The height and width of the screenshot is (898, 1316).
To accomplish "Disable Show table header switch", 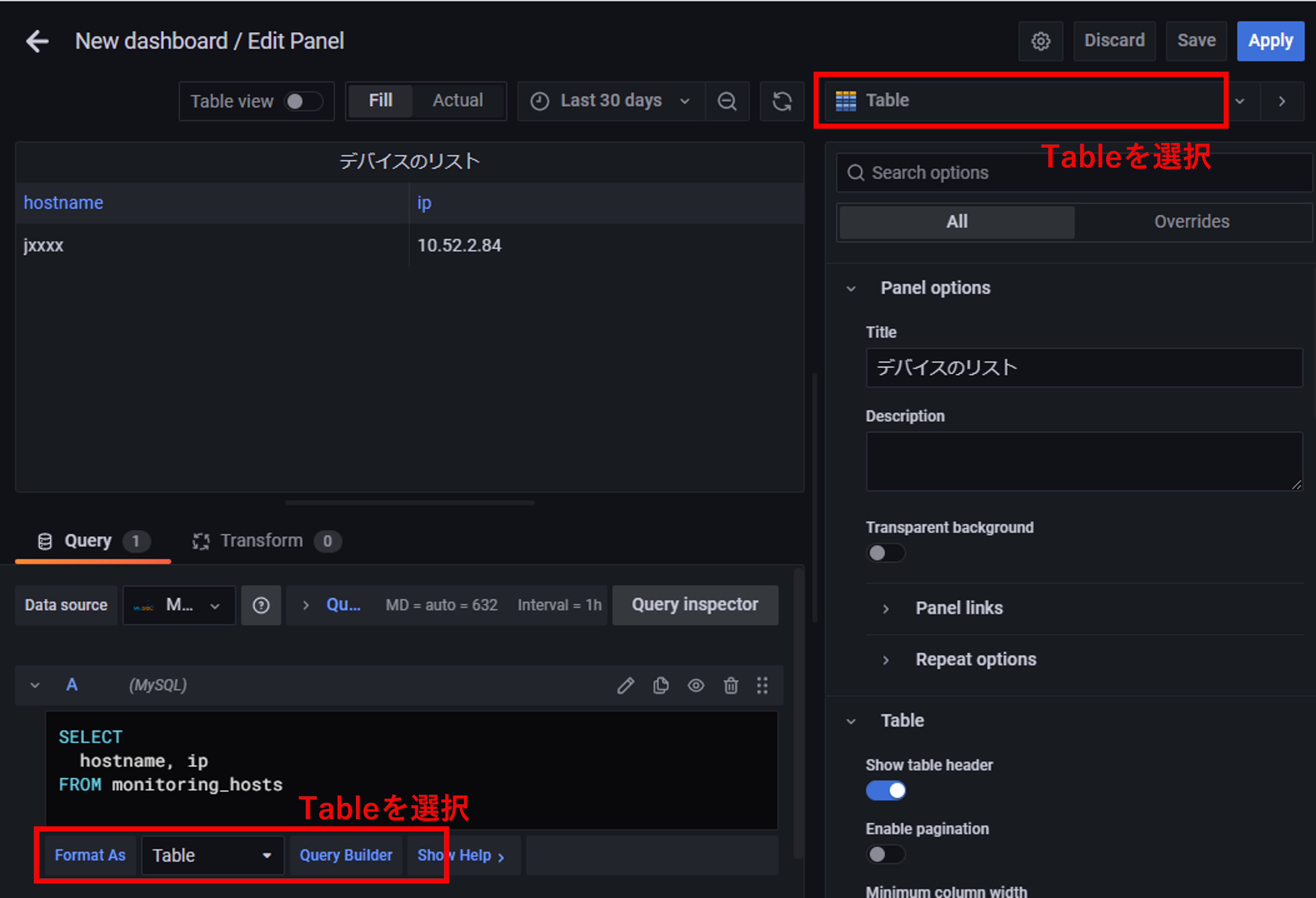I will click(x=886, y=790).
